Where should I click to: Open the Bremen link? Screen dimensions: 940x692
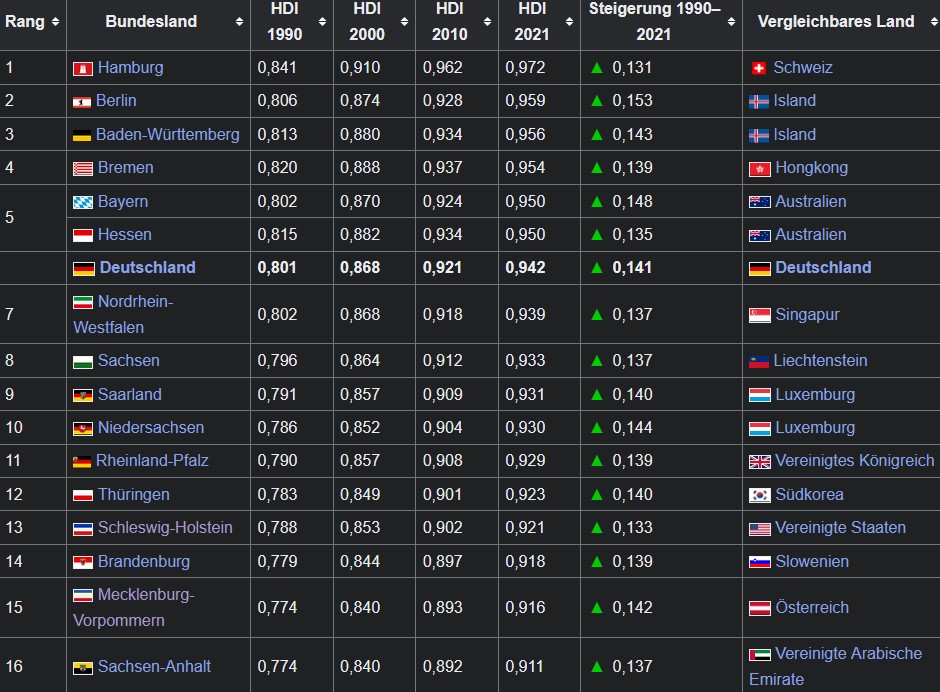125,167
